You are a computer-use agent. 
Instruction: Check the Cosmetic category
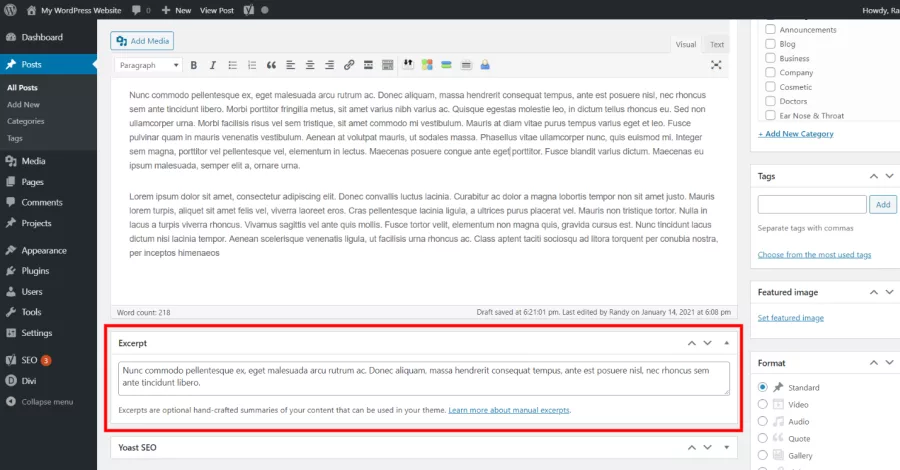click(x=770, y=87)
